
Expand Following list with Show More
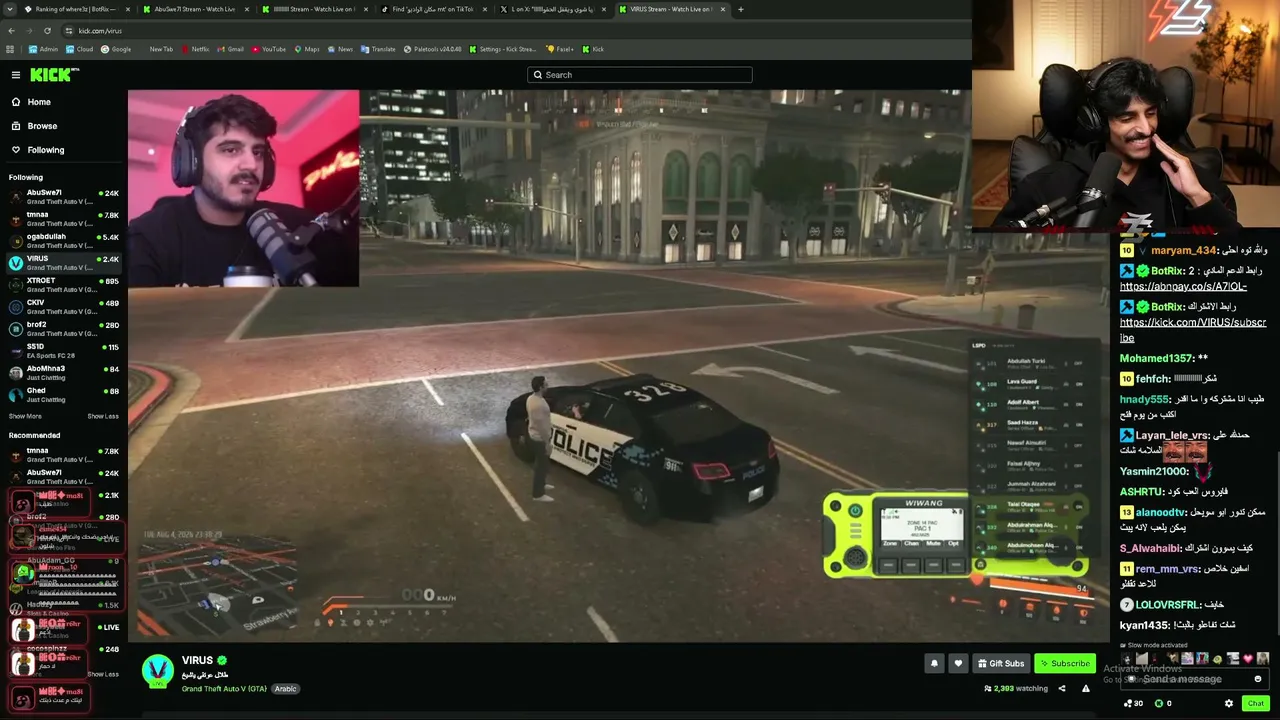(25, 416)
